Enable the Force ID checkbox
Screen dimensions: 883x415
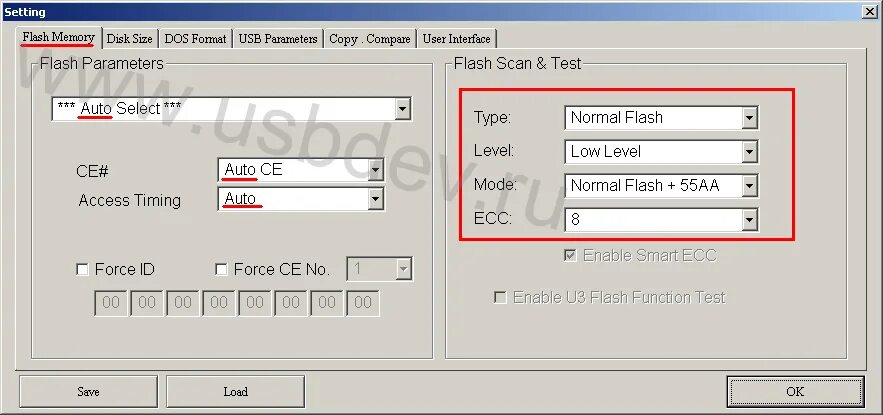coord(82,270)
